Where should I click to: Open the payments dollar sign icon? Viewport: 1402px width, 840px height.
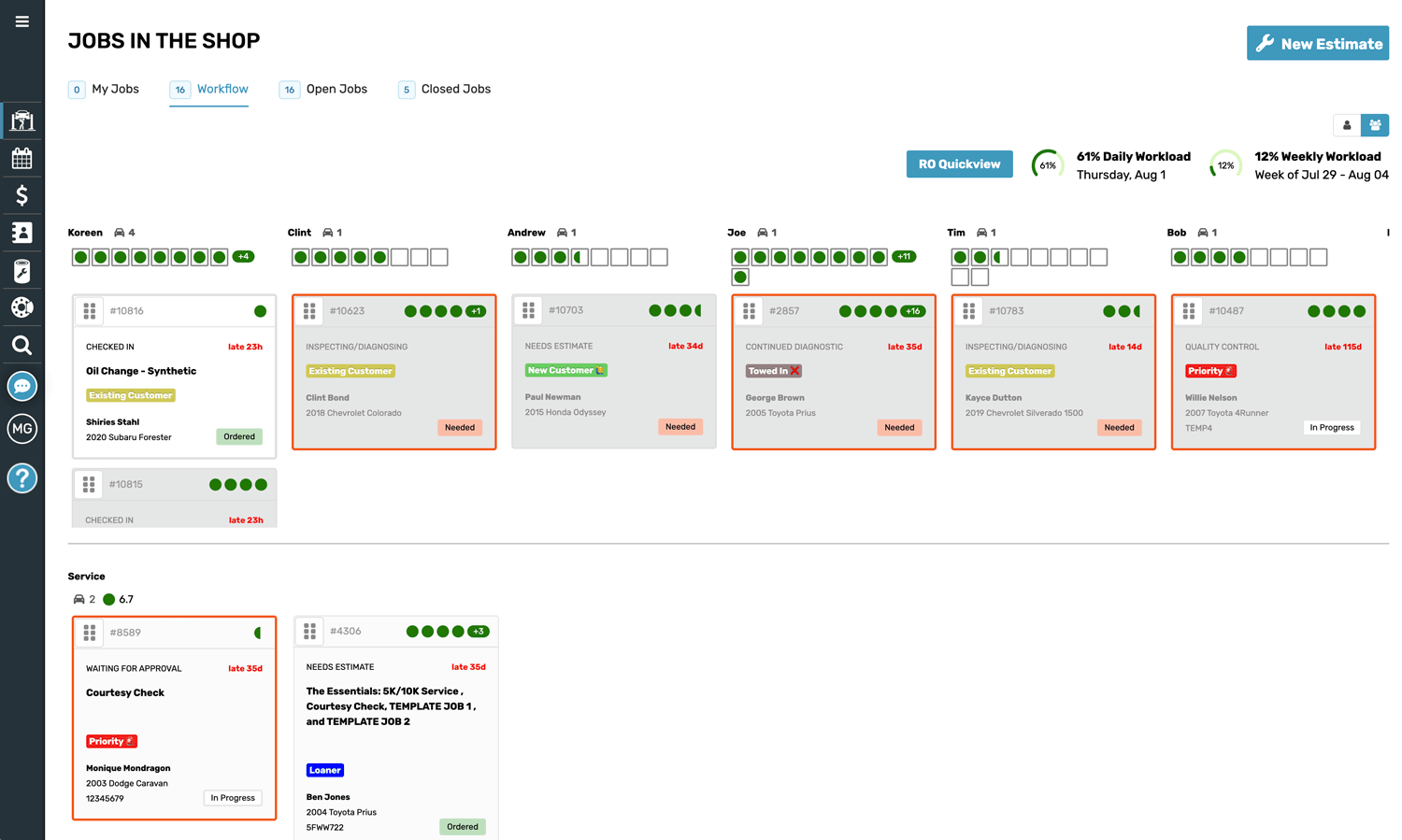(21, 195)
